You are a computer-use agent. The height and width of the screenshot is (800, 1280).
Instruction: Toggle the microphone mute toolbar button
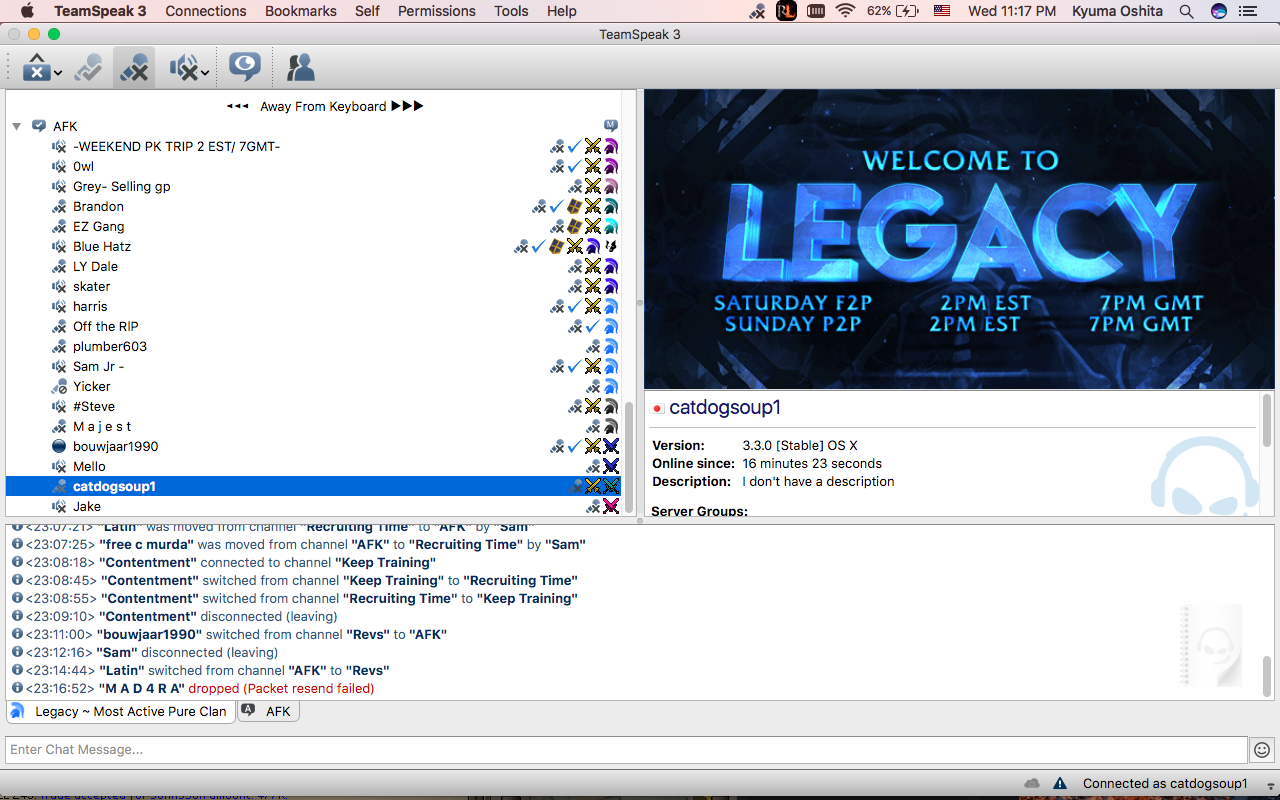134,68
